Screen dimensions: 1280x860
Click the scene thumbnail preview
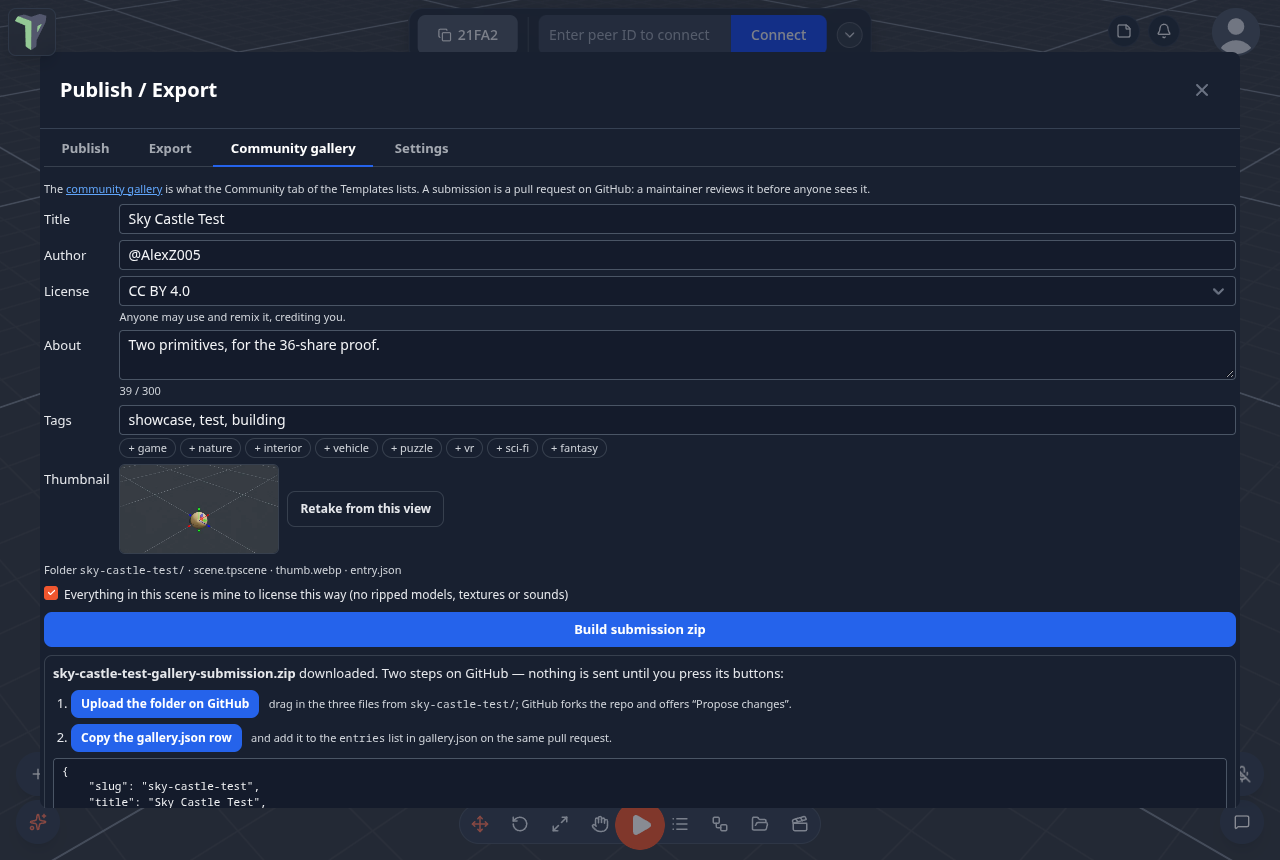point(199,509)
